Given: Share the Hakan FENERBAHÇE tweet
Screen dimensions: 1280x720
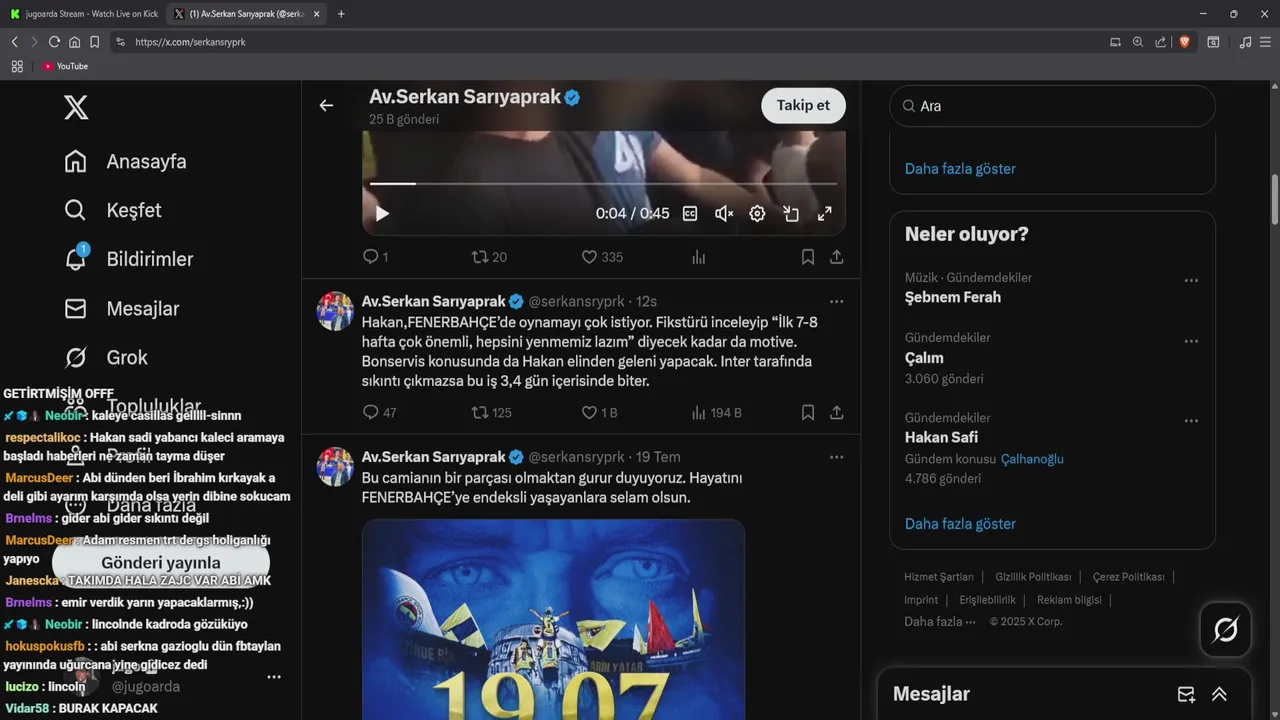Looking at the screenshot, I should pos(837,412).
